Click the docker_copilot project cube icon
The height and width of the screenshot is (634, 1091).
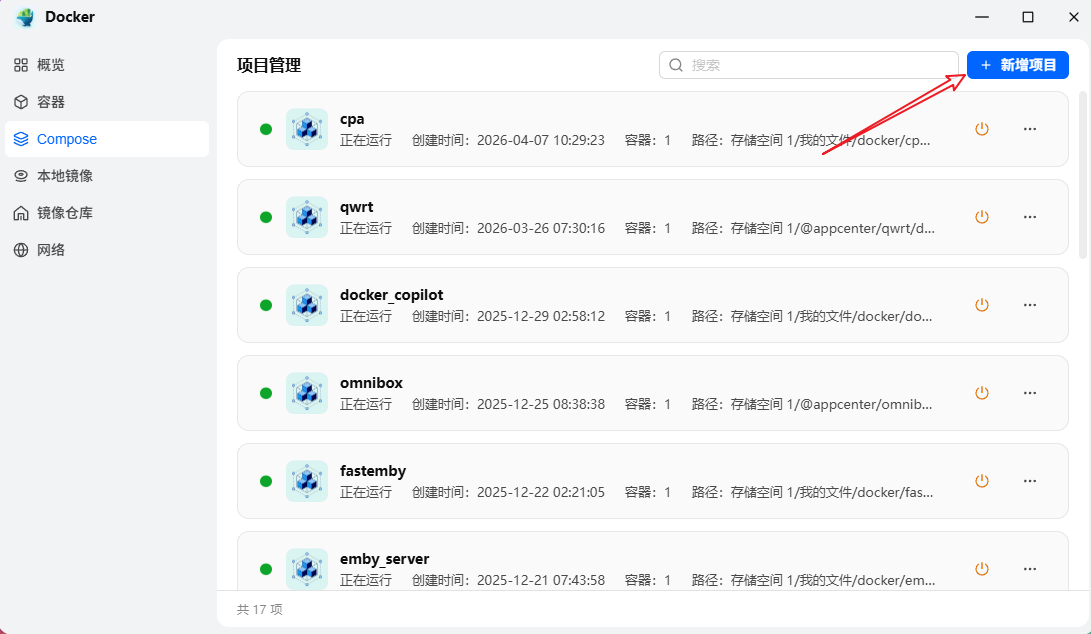point(307,305)
